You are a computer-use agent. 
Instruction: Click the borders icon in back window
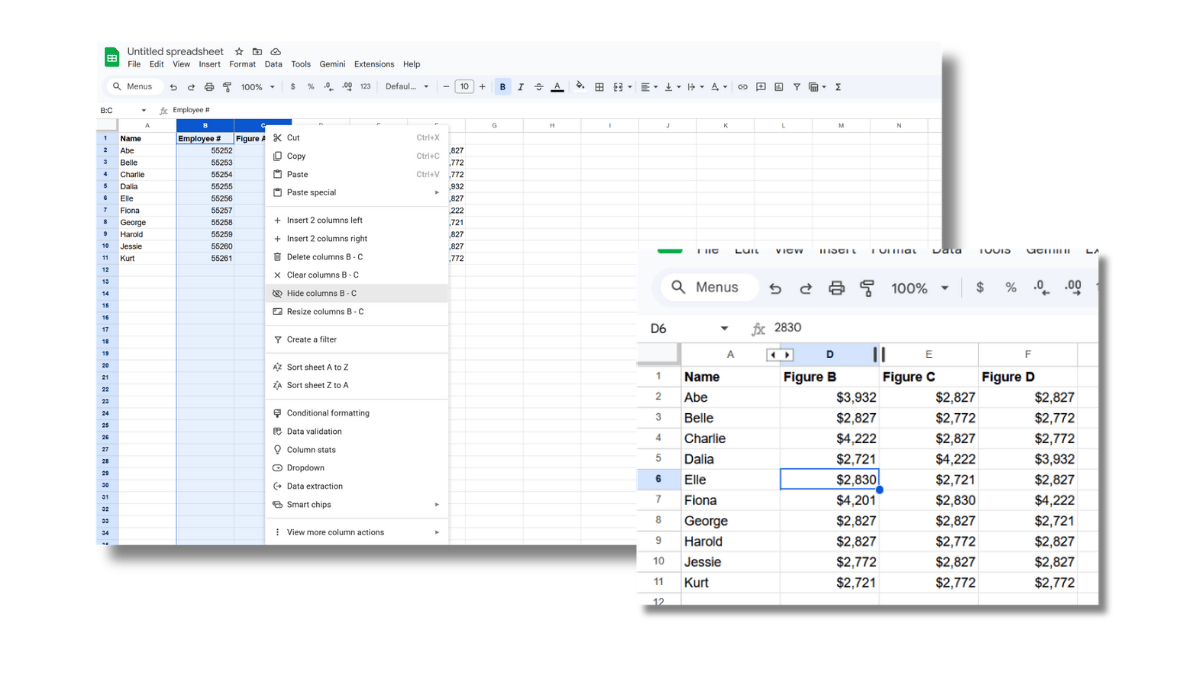(x=599, y=87)
